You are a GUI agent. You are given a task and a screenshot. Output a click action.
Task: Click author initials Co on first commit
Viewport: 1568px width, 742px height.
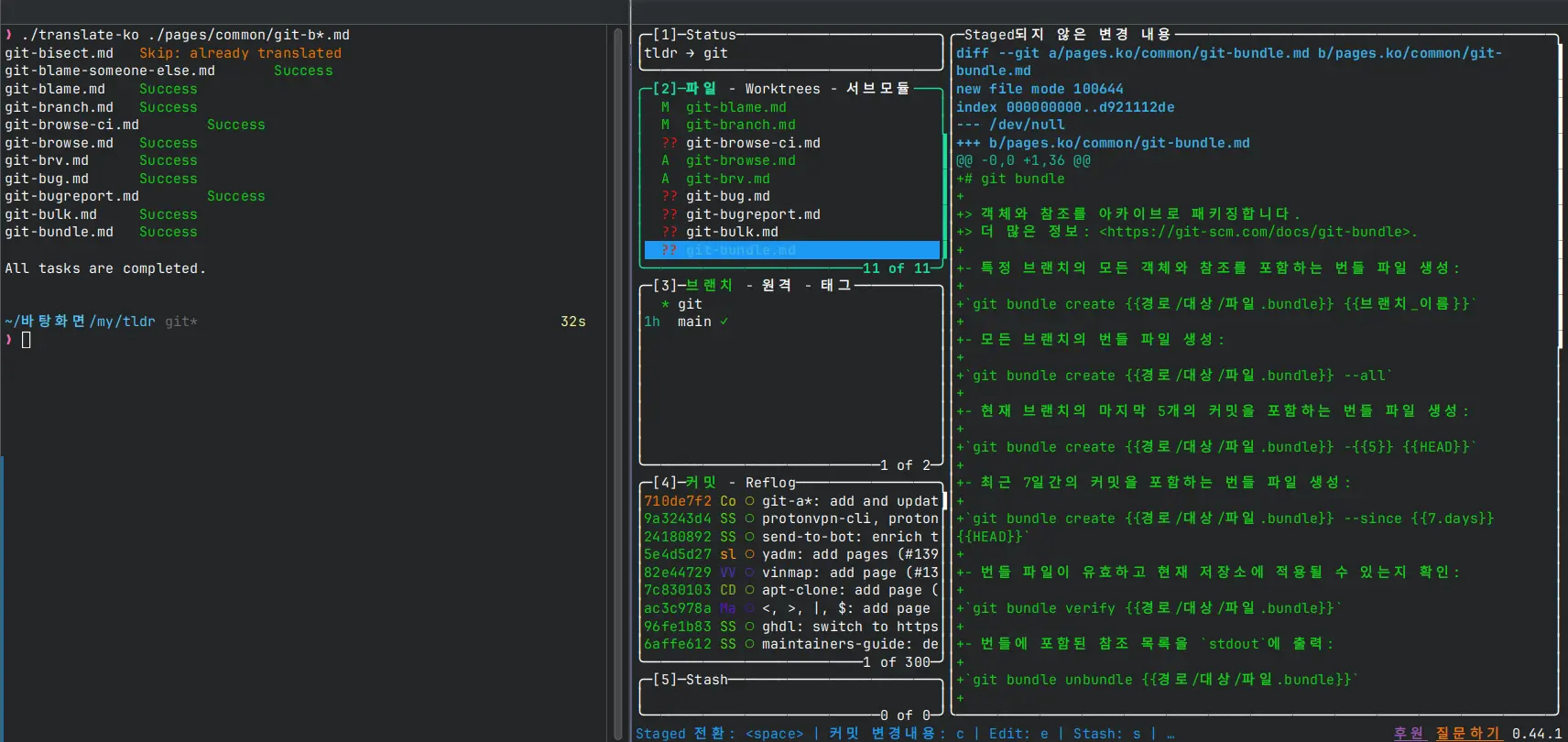728,501
